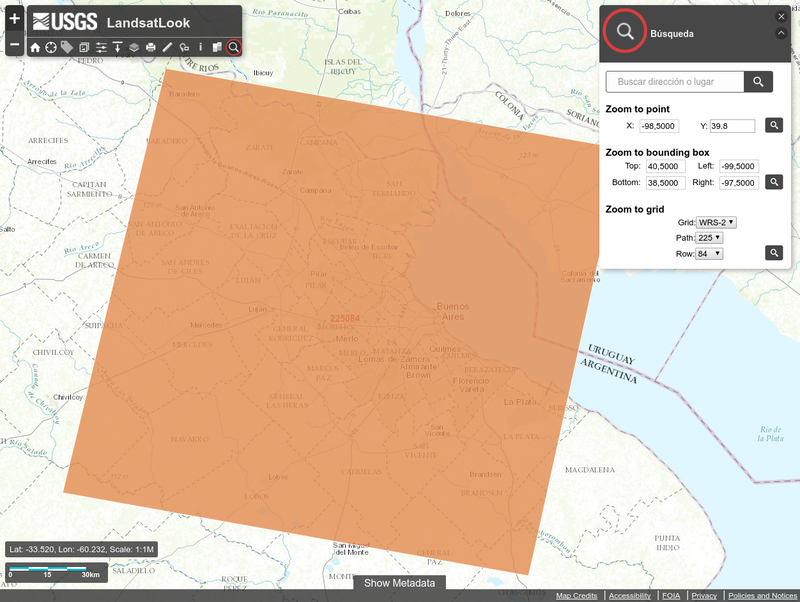Open the Row dropdown showing 84

709,254
